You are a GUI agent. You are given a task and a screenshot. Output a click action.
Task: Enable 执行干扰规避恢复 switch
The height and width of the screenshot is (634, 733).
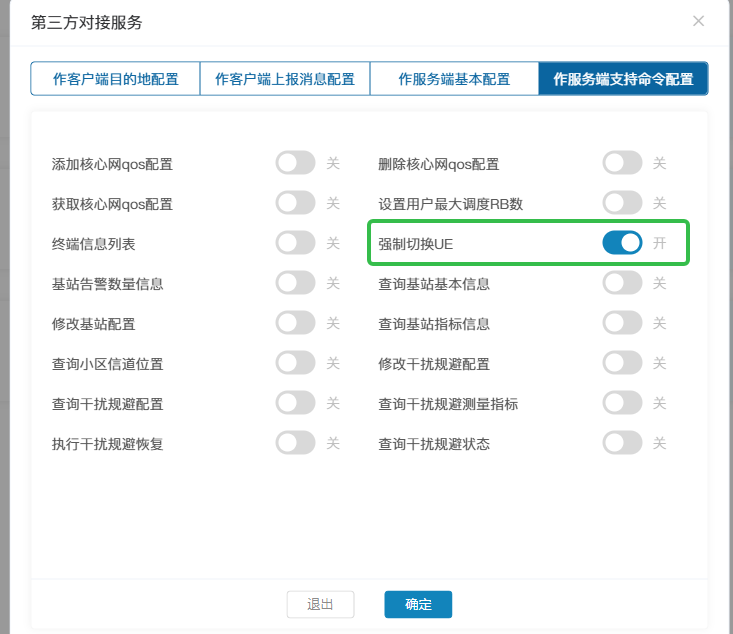(x=295, y=443)
